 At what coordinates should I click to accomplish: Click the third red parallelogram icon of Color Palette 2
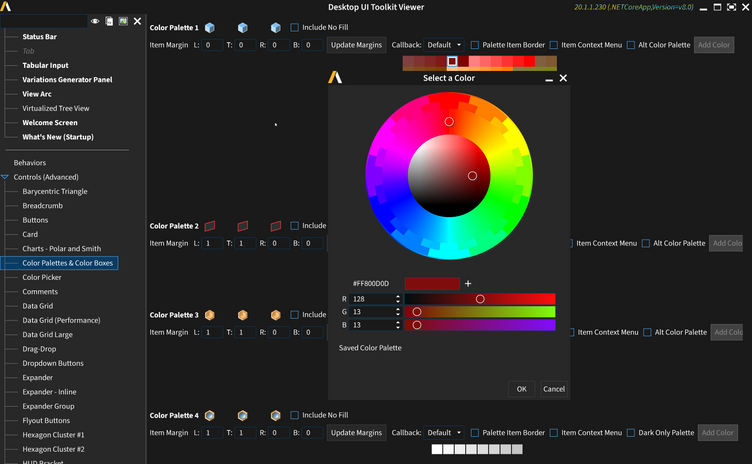click(276, 226)
